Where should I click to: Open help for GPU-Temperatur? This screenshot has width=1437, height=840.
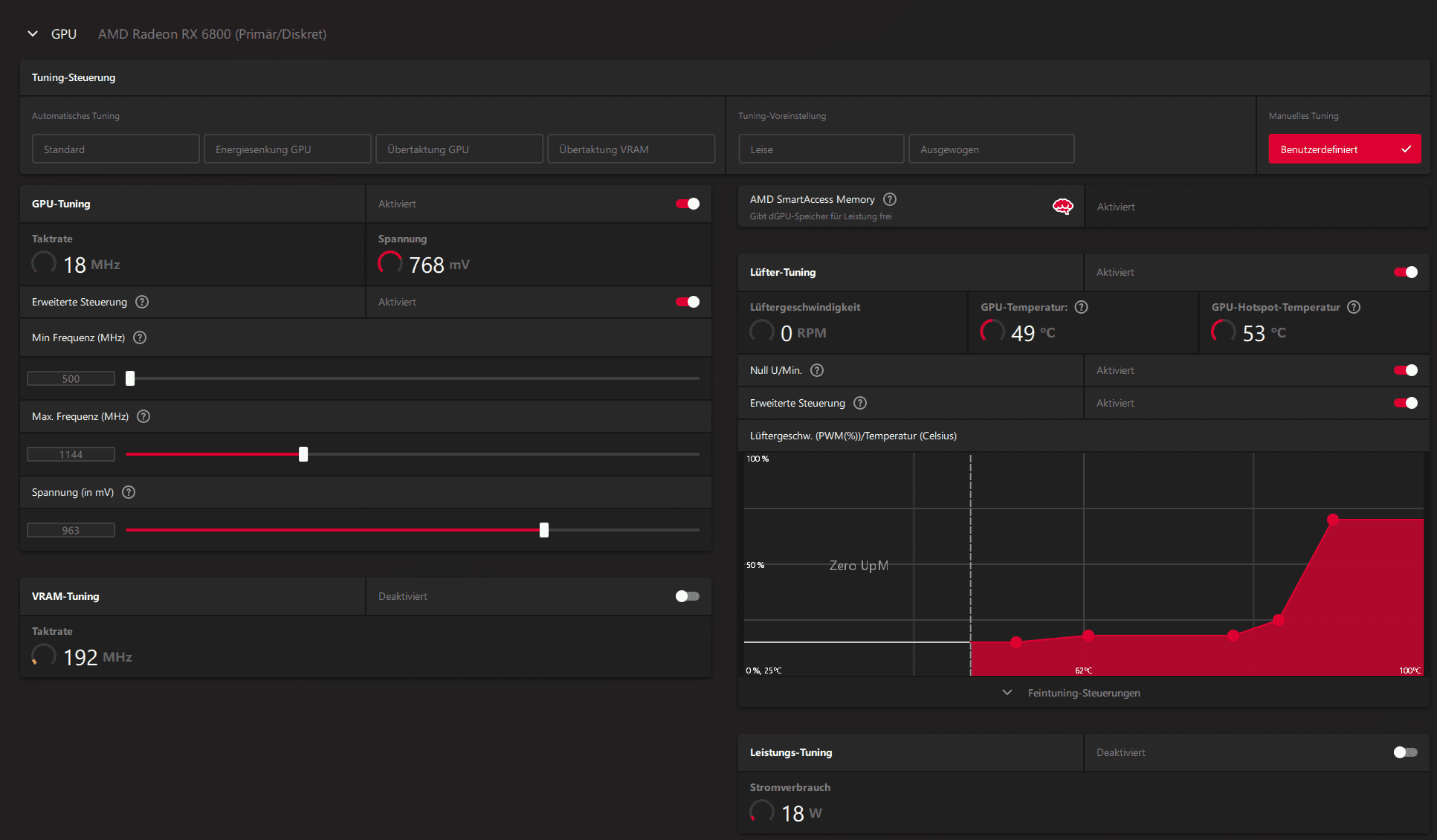tap(1082, 307)
